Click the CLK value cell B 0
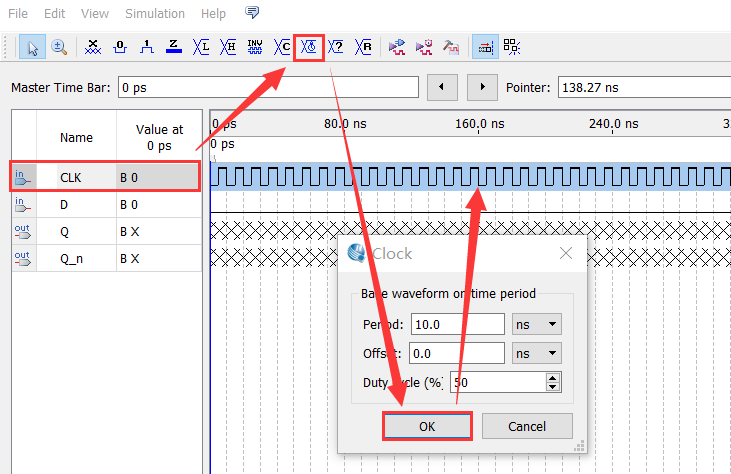Viewport: 731px width, 474px height. coord(158,178)
